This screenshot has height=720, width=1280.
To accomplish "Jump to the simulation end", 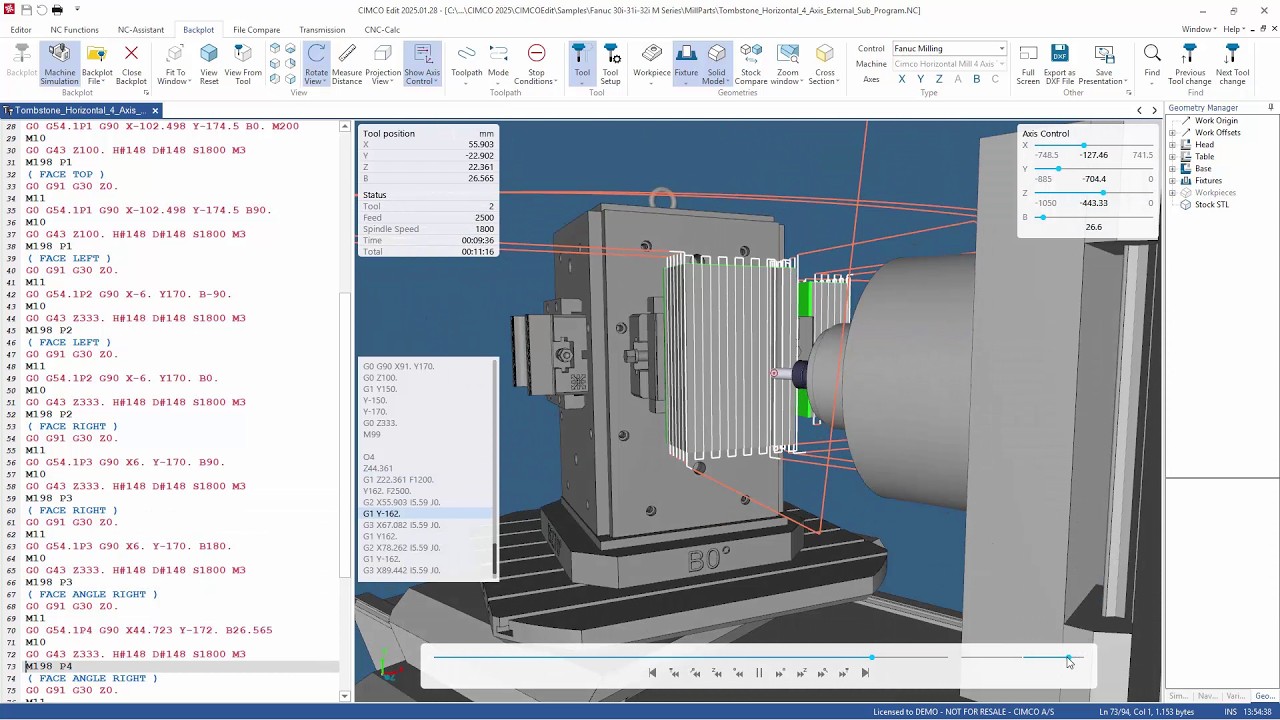I will pyautogui.click(x=865, y=673).
